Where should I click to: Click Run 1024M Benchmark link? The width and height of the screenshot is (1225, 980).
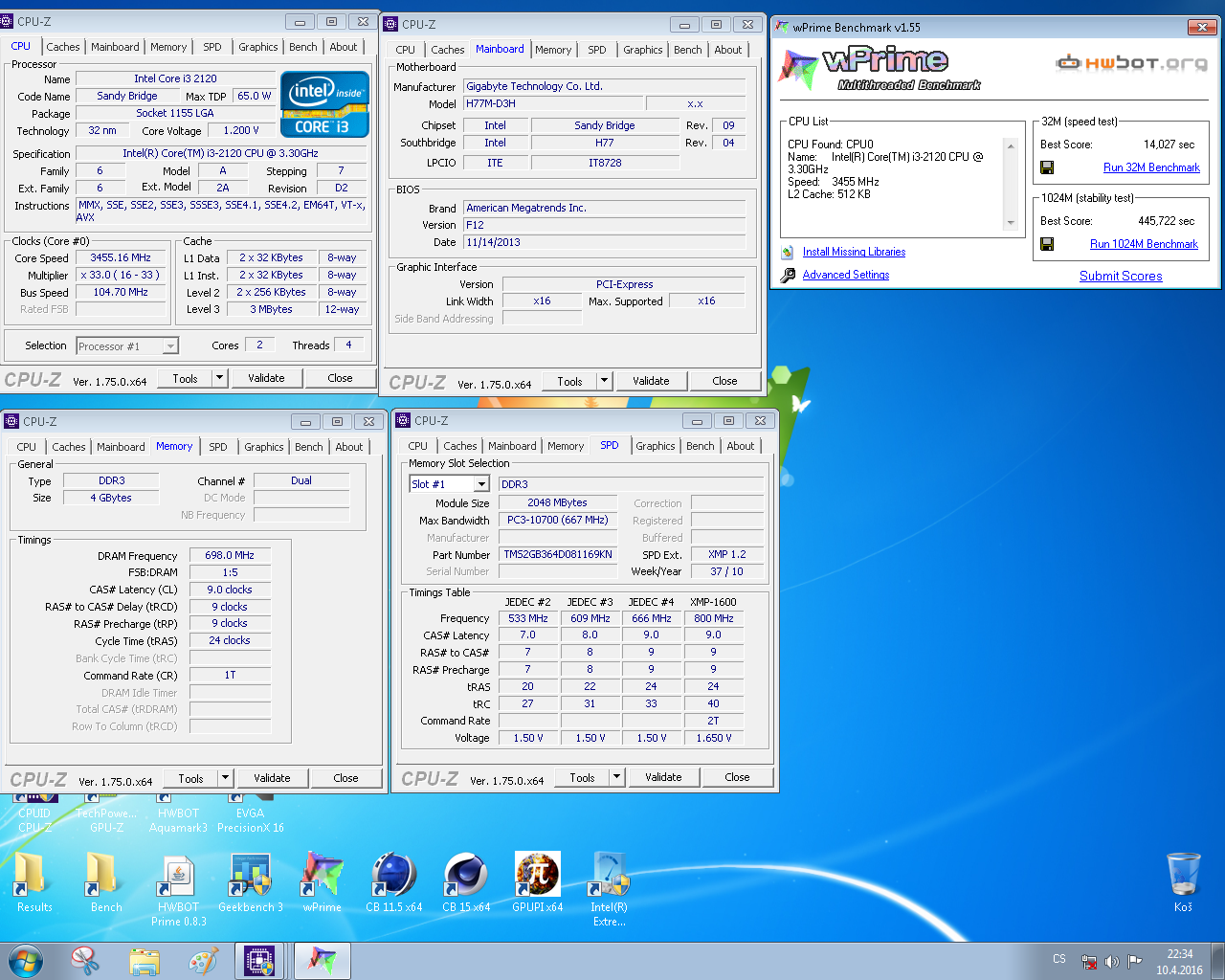pos(1144,244)
